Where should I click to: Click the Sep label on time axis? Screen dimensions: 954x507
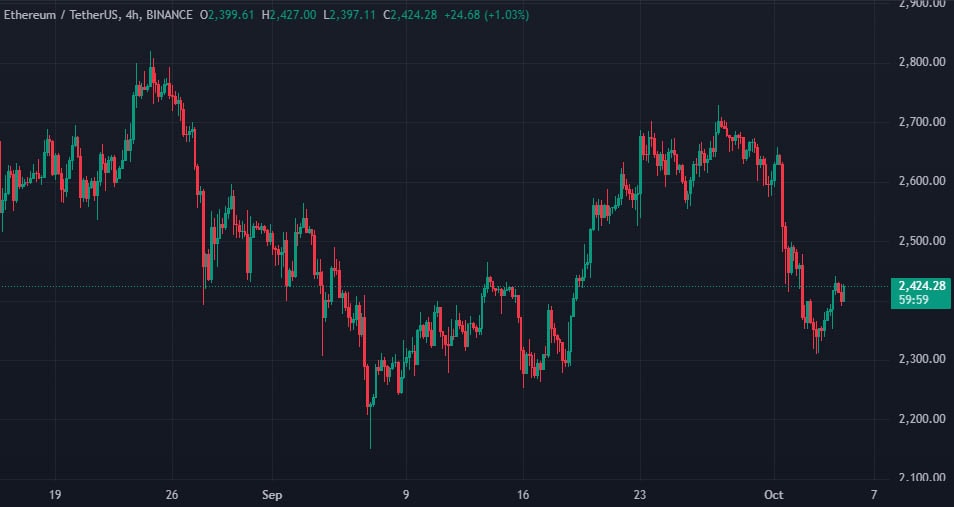tap(272, 494)
